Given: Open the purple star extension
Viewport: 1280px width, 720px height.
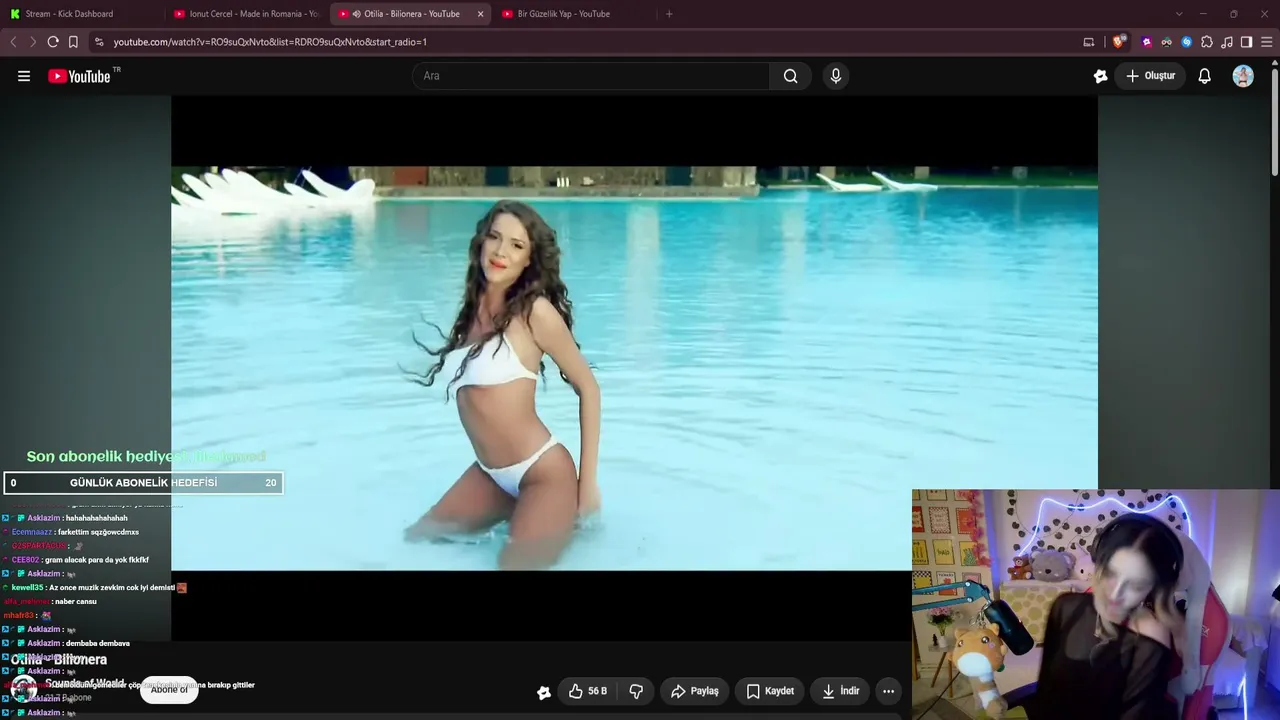Looking at the screenshot, I should click(x=1147, y=42).
